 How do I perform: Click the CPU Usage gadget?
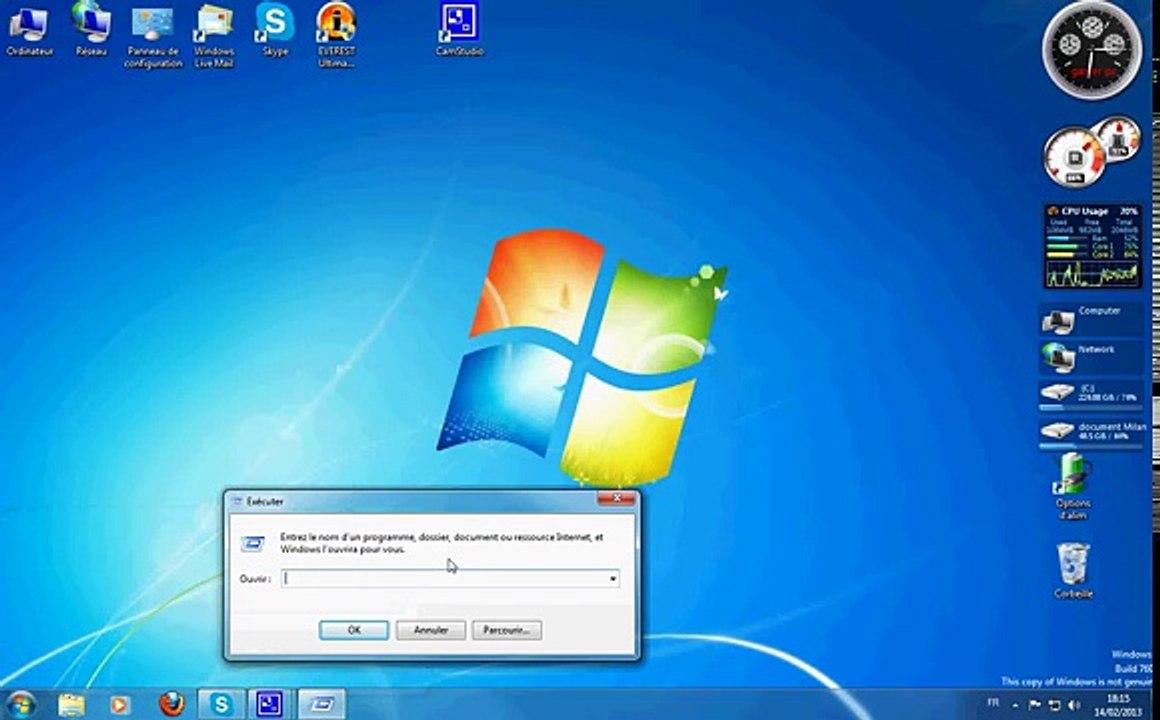point(1093,247)
